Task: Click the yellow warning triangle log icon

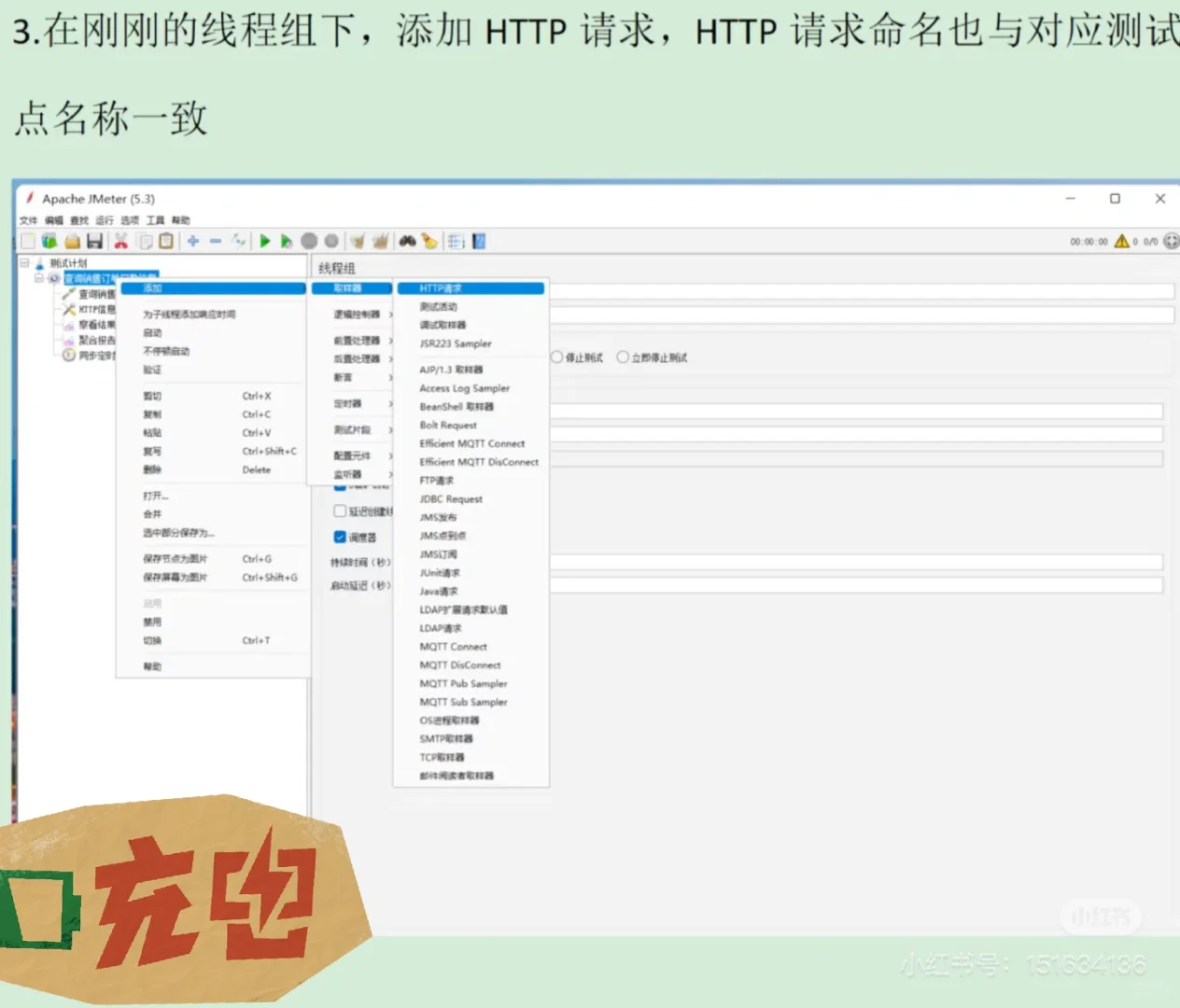Action: (1121, 241)
